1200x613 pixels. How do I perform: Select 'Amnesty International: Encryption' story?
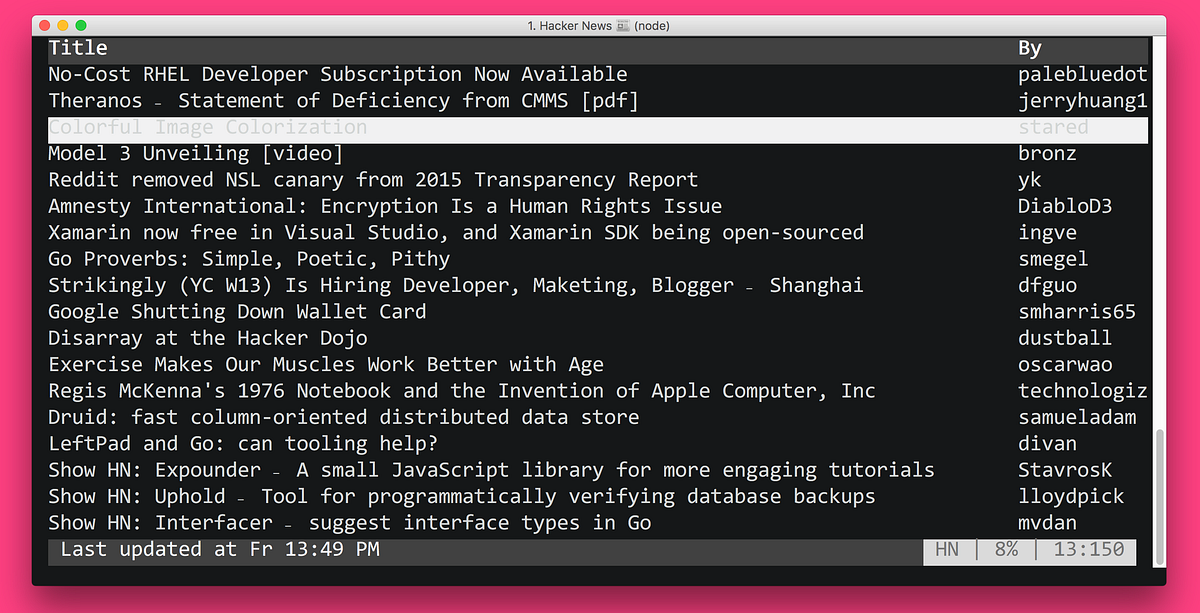click(x=385, y=206)
